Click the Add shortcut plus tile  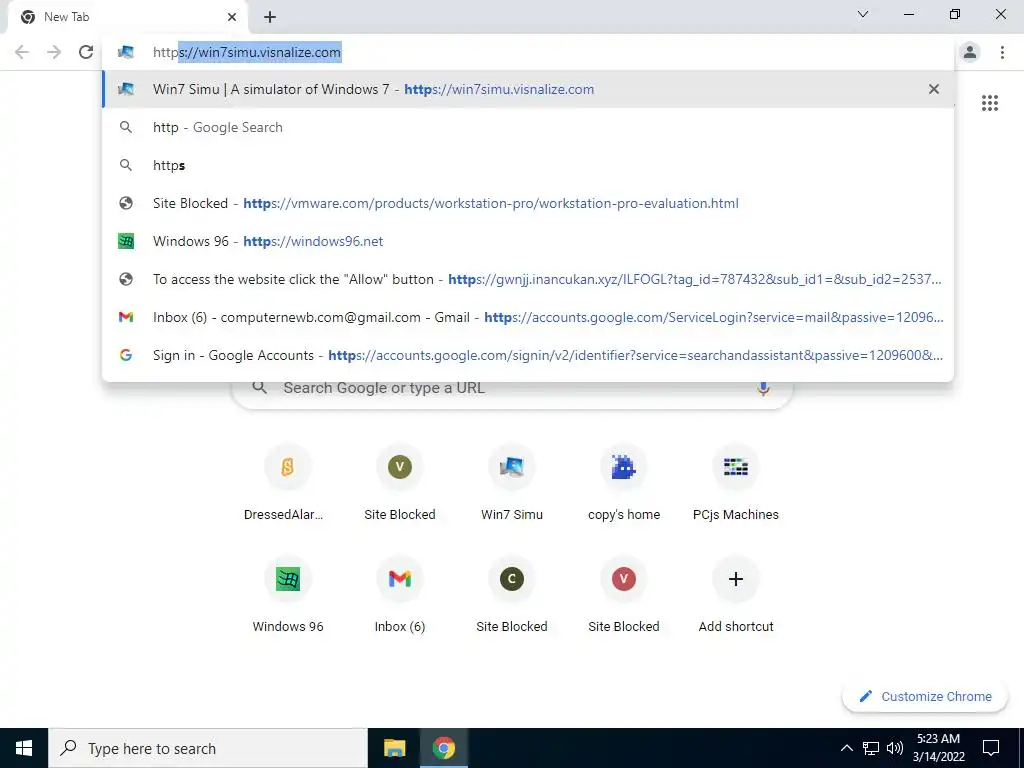(735, 596)
